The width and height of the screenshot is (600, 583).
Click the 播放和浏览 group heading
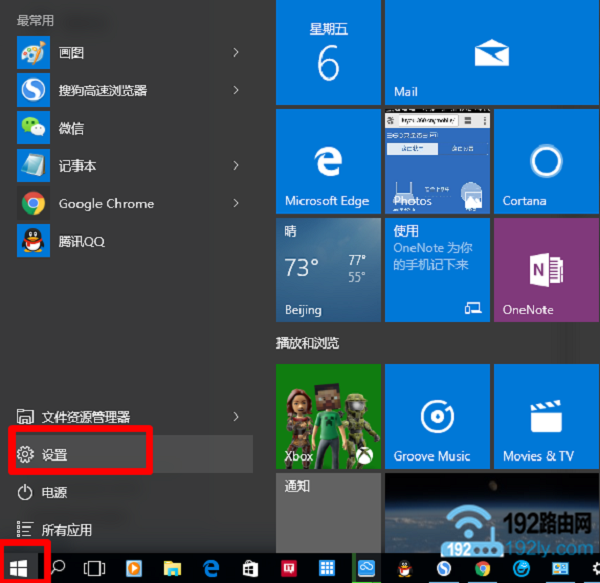point(307,343)
